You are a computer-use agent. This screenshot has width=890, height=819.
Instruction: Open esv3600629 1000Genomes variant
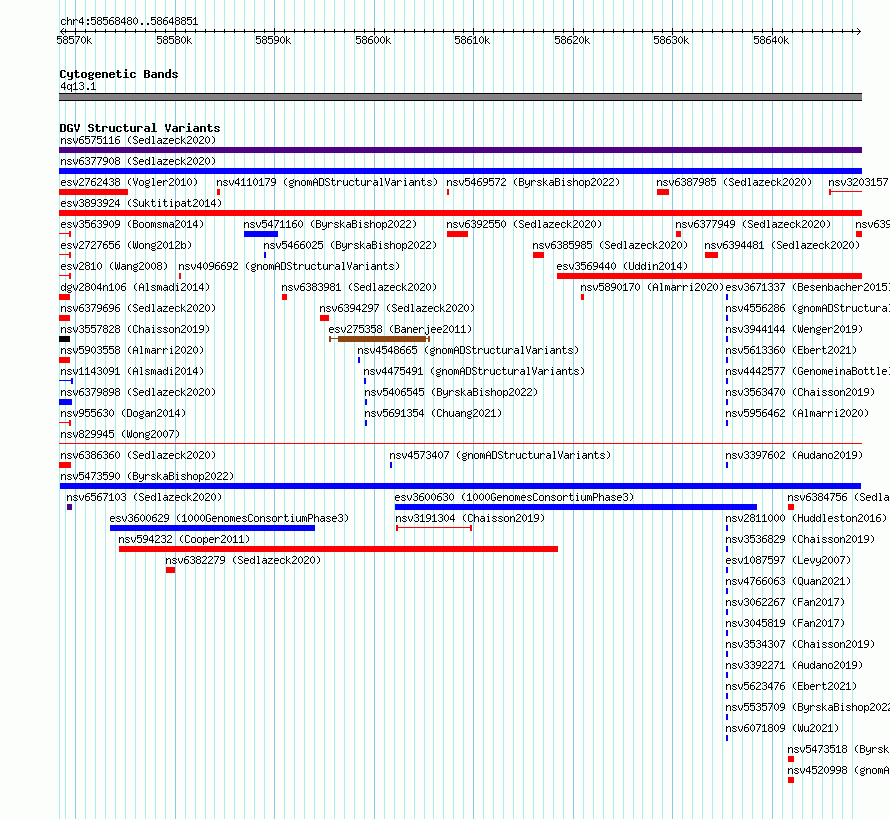pos(229,518)
